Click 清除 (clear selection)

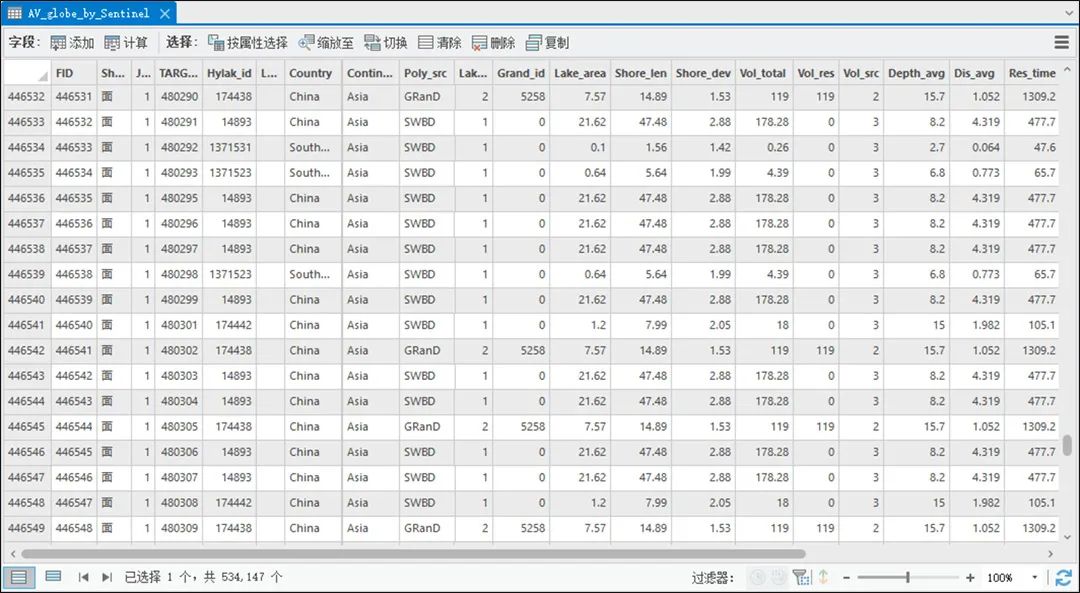(x=439, y=43)
